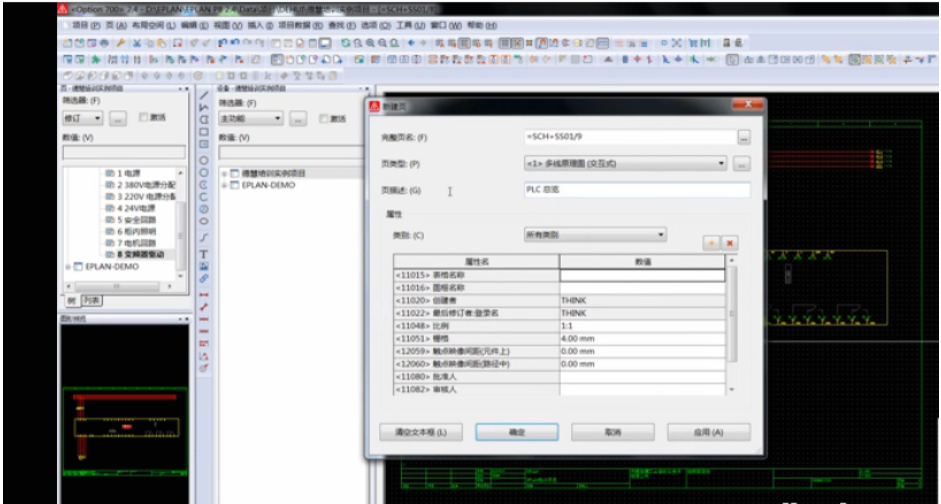Switch to the 列表 tab in page navigator

click(92, 299)
